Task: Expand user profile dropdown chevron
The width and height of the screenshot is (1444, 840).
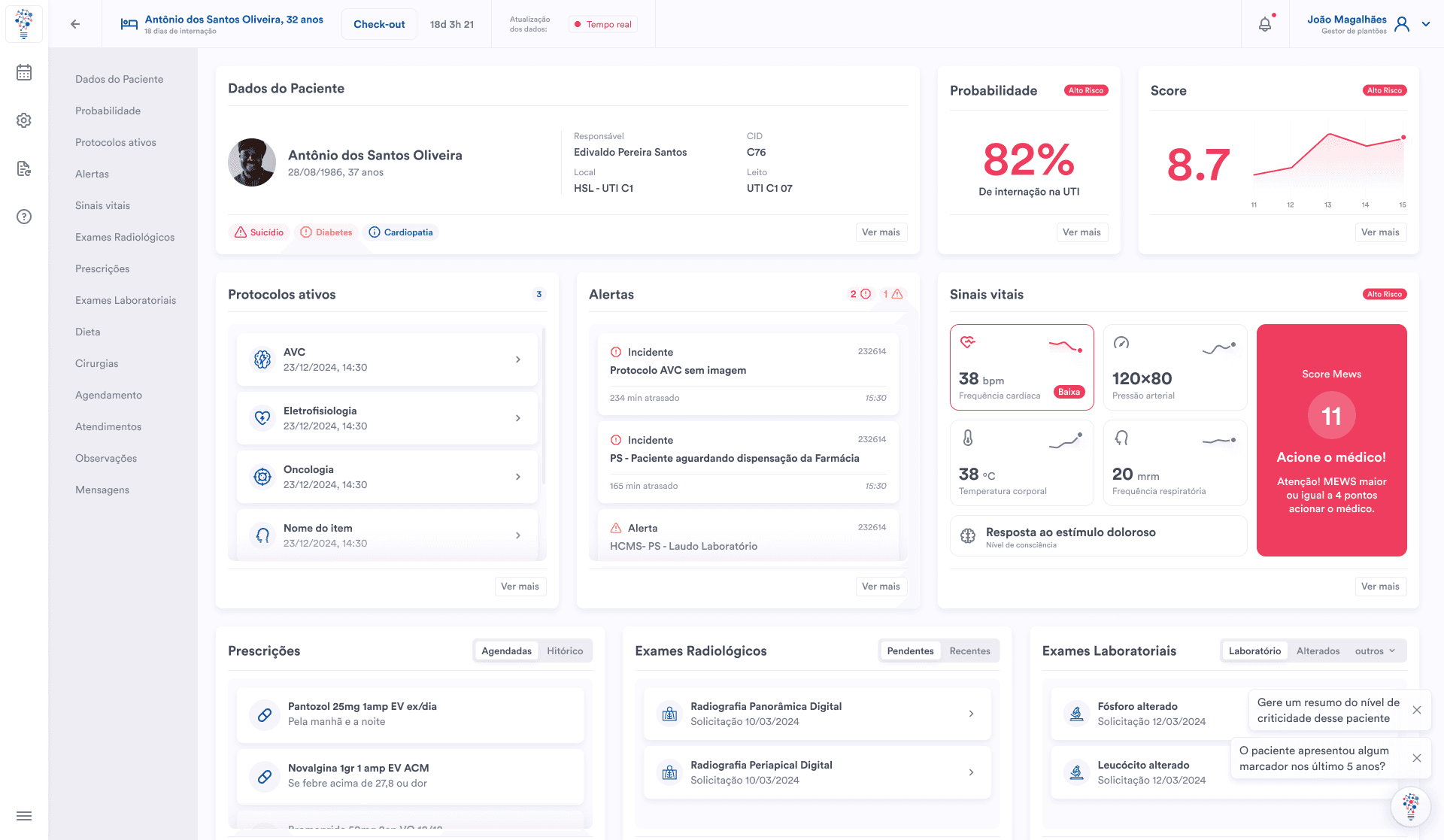Action: pyautogui.click(x=1426, y=24)
